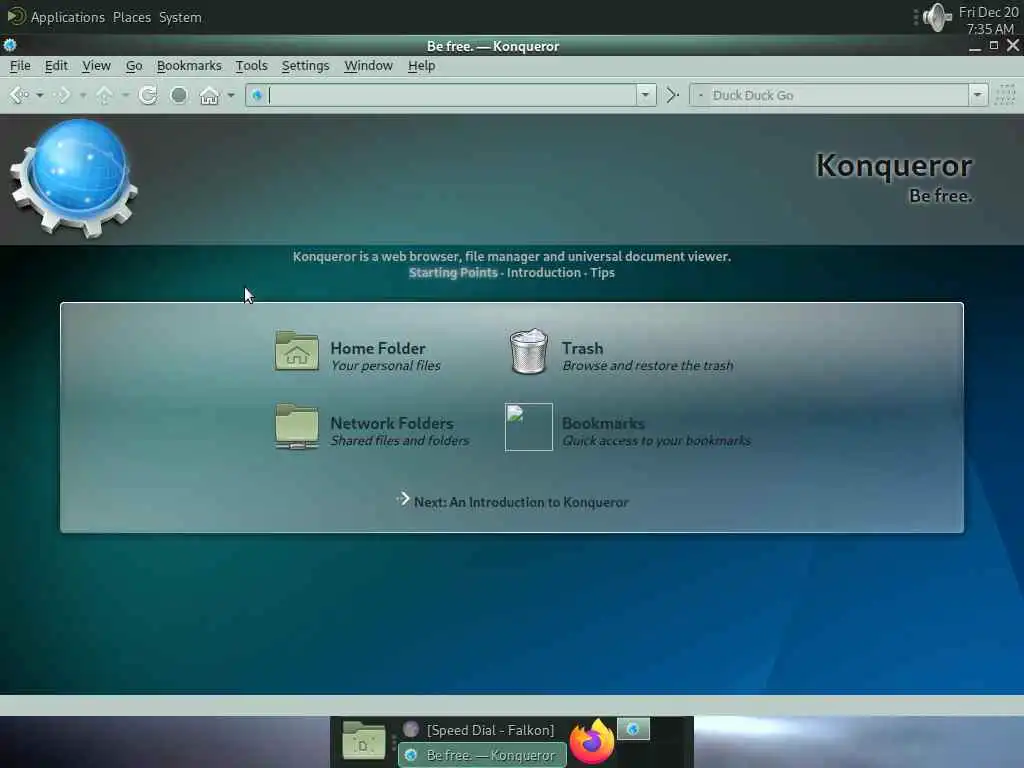
Task: Click the Back navigation arrow
Action: (x=20, y=95)
